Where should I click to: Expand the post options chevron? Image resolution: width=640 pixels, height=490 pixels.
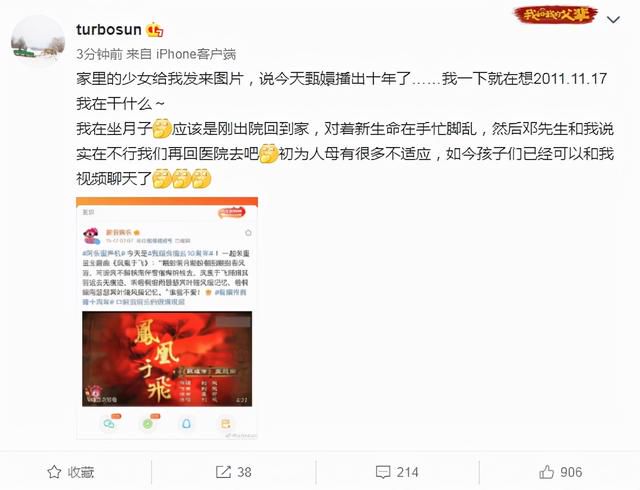point(613,19)
